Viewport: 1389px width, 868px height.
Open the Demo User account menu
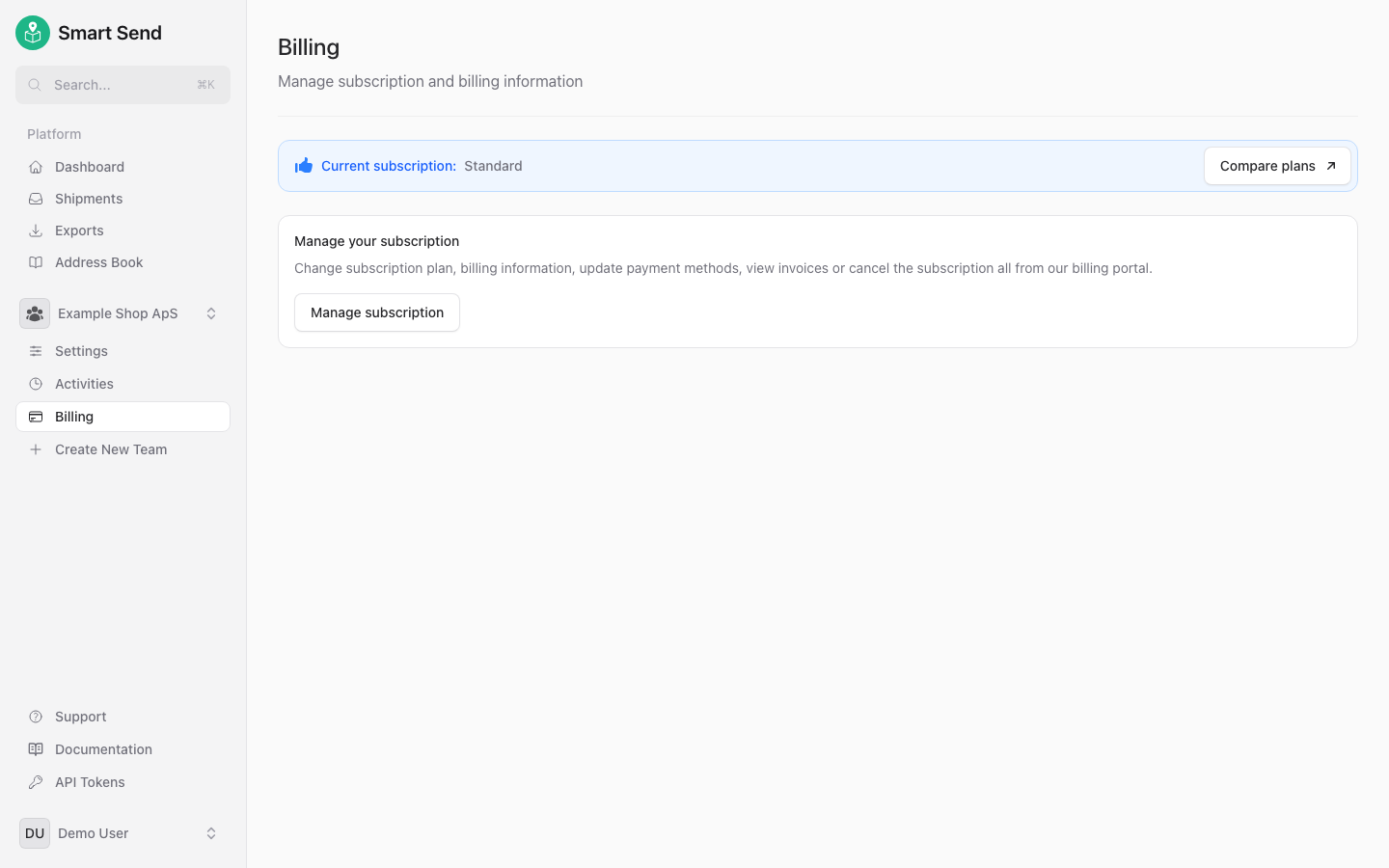coord(121,832)
